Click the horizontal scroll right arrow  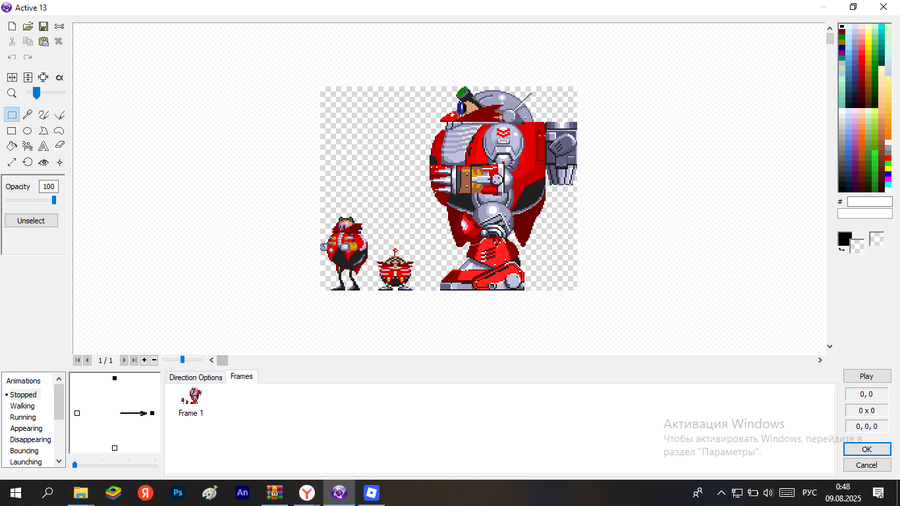pos(820,360)
